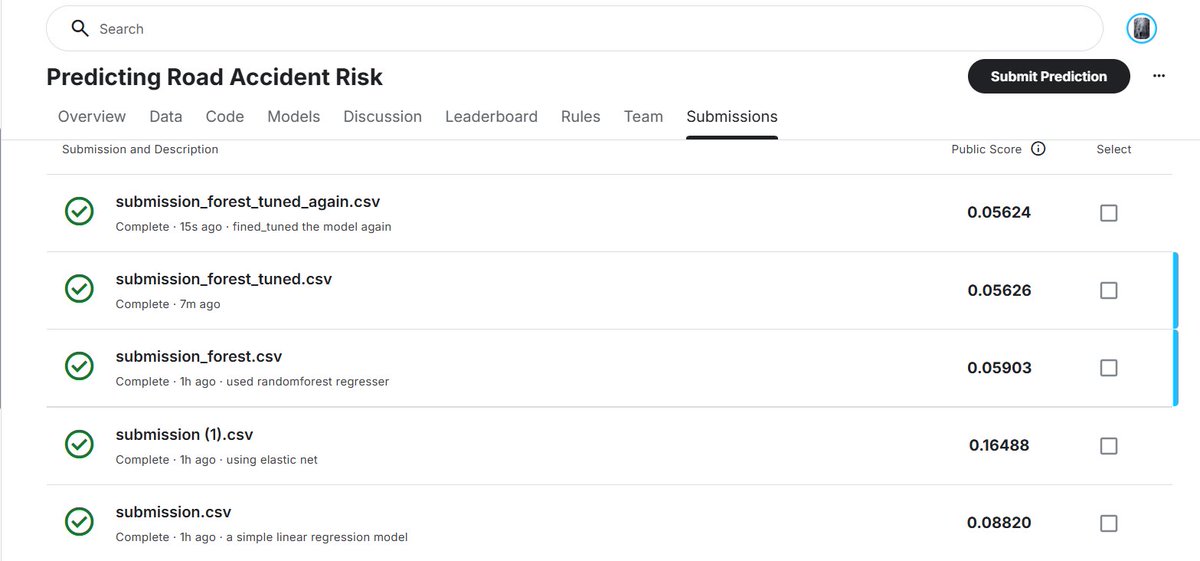Viewport: 1200px width, 561px height.
Task: Click the Public Score column header
Action: pos(987,149)
